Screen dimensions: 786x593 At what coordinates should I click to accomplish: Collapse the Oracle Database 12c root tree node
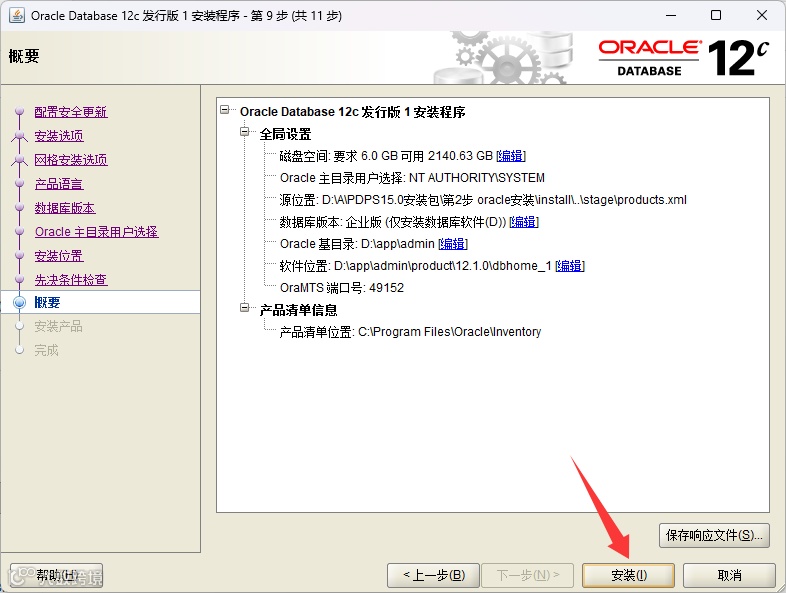225,109
